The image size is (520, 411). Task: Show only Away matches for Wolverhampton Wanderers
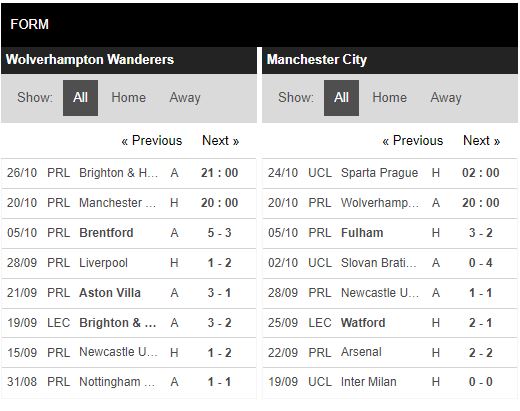click(x=185, y=98)
